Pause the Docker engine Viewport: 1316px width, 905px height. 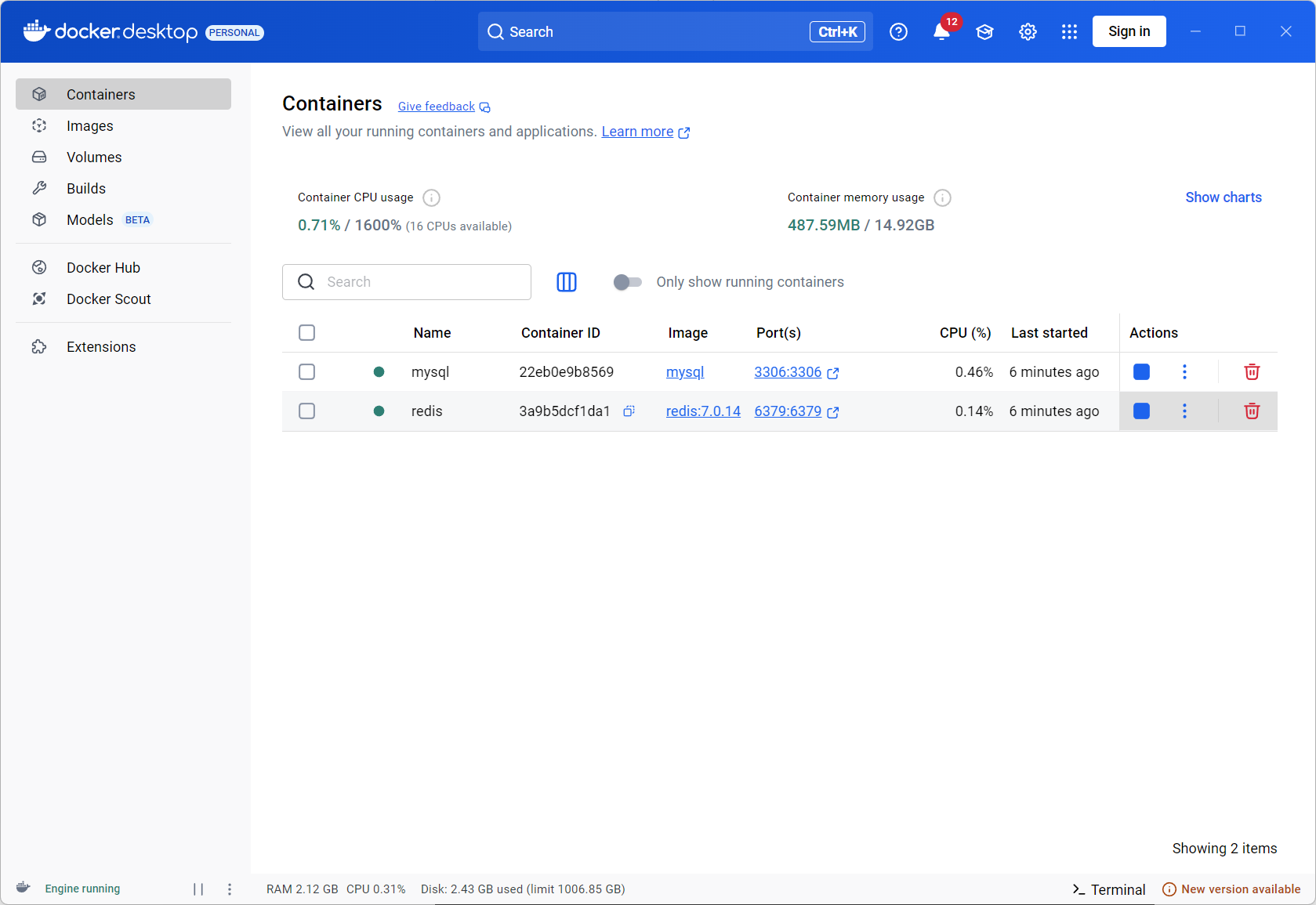pos(198,889)
